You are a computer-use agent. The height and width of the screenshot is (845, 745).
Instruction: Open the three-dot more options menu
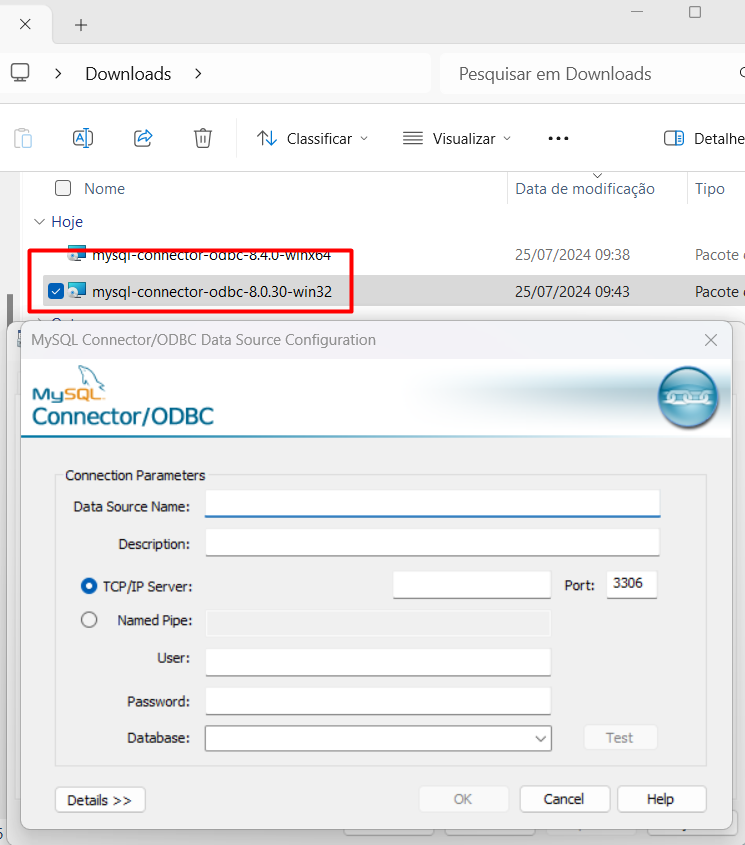(558, 138)
